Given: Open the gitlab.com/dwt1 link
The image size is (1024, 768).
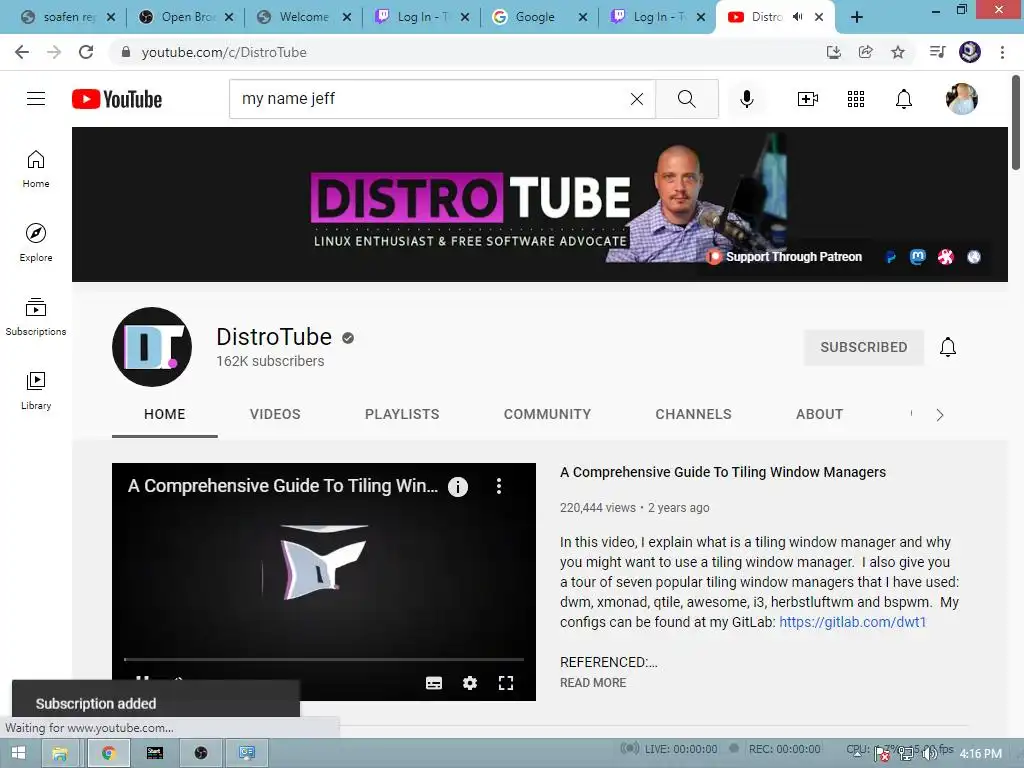Looking at the screenshot, I should pyautogui.click(x=852, y=622).
